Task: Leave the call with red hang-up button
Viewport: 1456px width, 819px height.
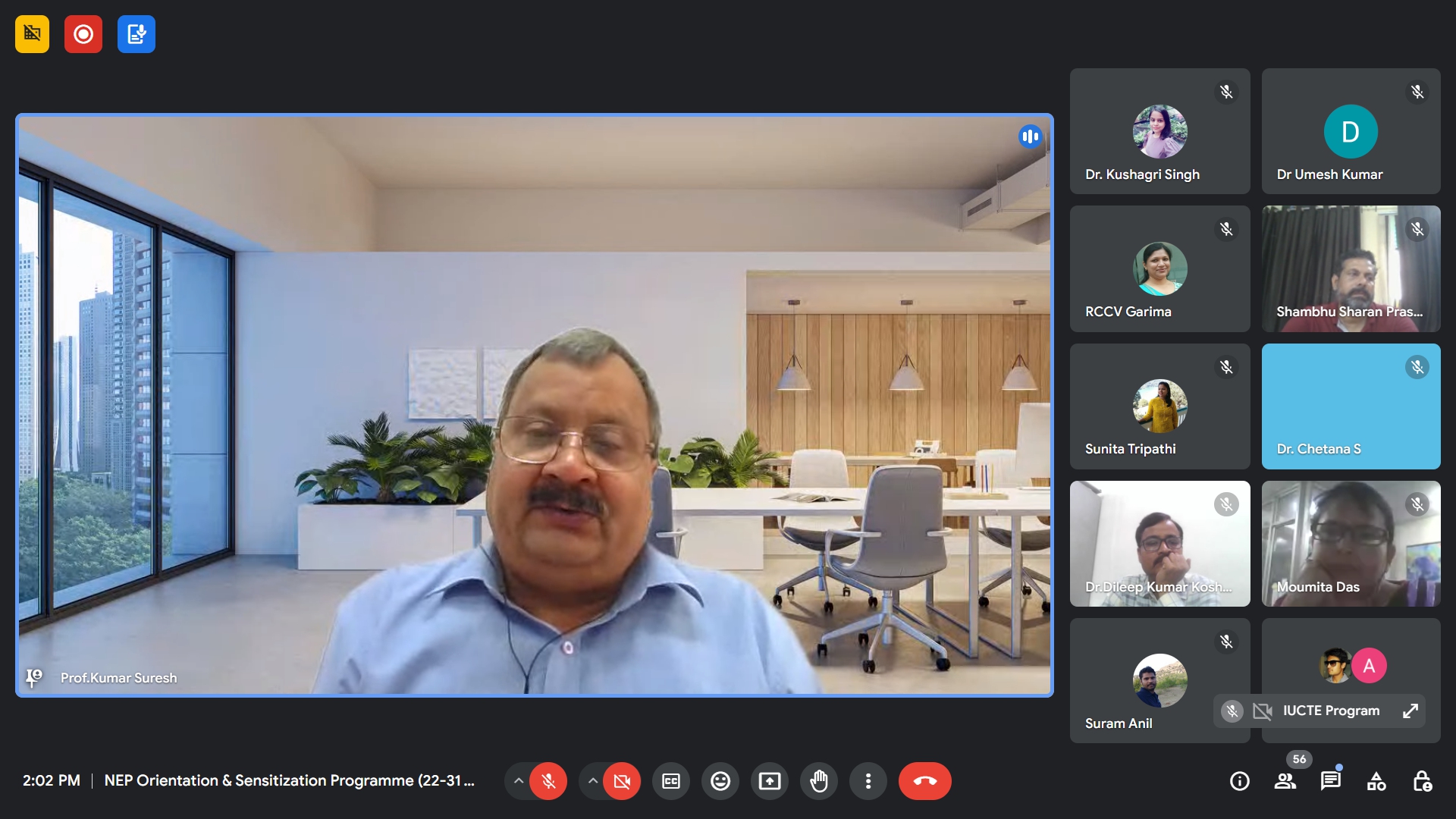Action: click(924, 781)
